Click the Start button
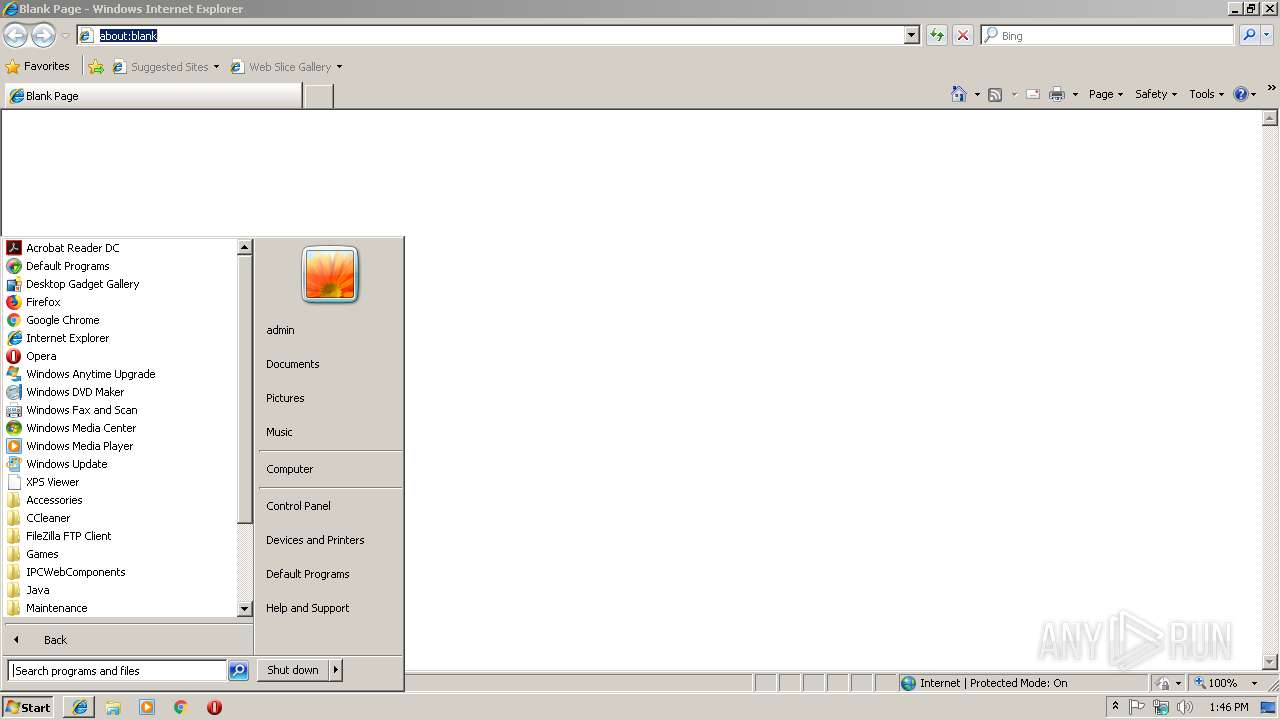This screenshot has width=1280, height=720. (28, 707)
